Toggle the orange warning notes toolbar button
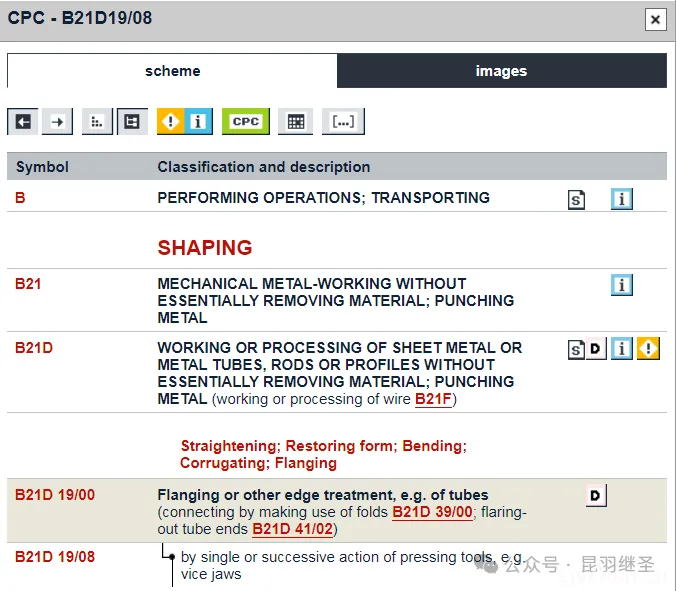 coord(171,122)
